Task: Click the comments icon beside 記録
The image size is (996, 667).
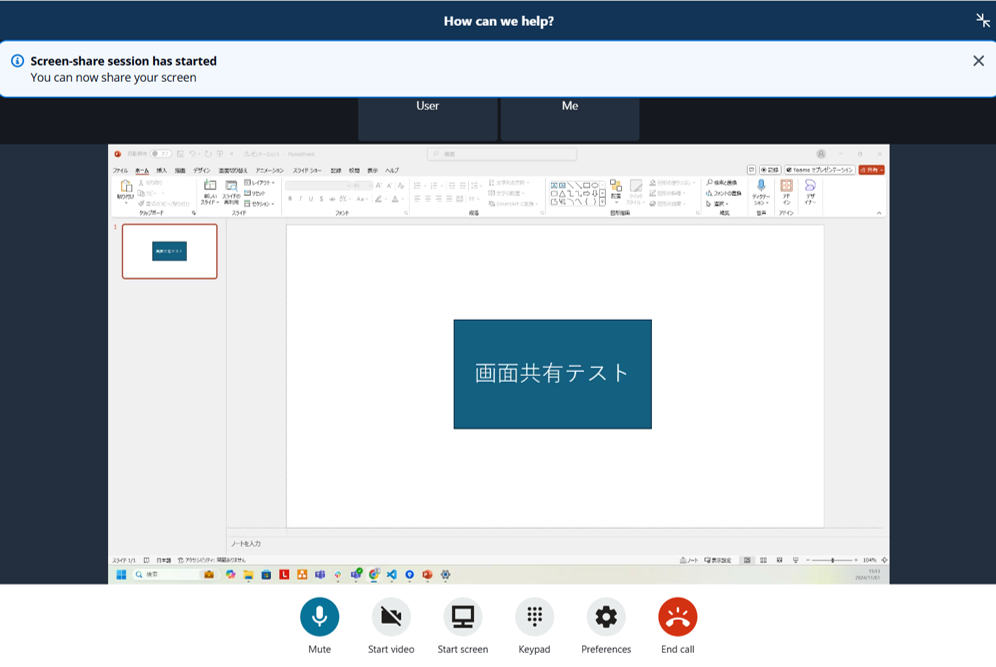Action: click(x=751, y=170)
